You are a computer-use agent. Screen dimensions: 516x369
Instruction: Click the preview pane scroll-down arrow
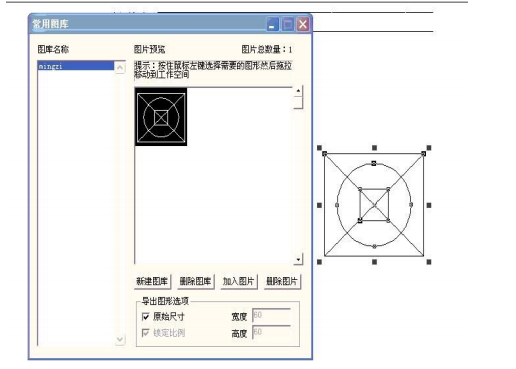[x=298, y=259]
